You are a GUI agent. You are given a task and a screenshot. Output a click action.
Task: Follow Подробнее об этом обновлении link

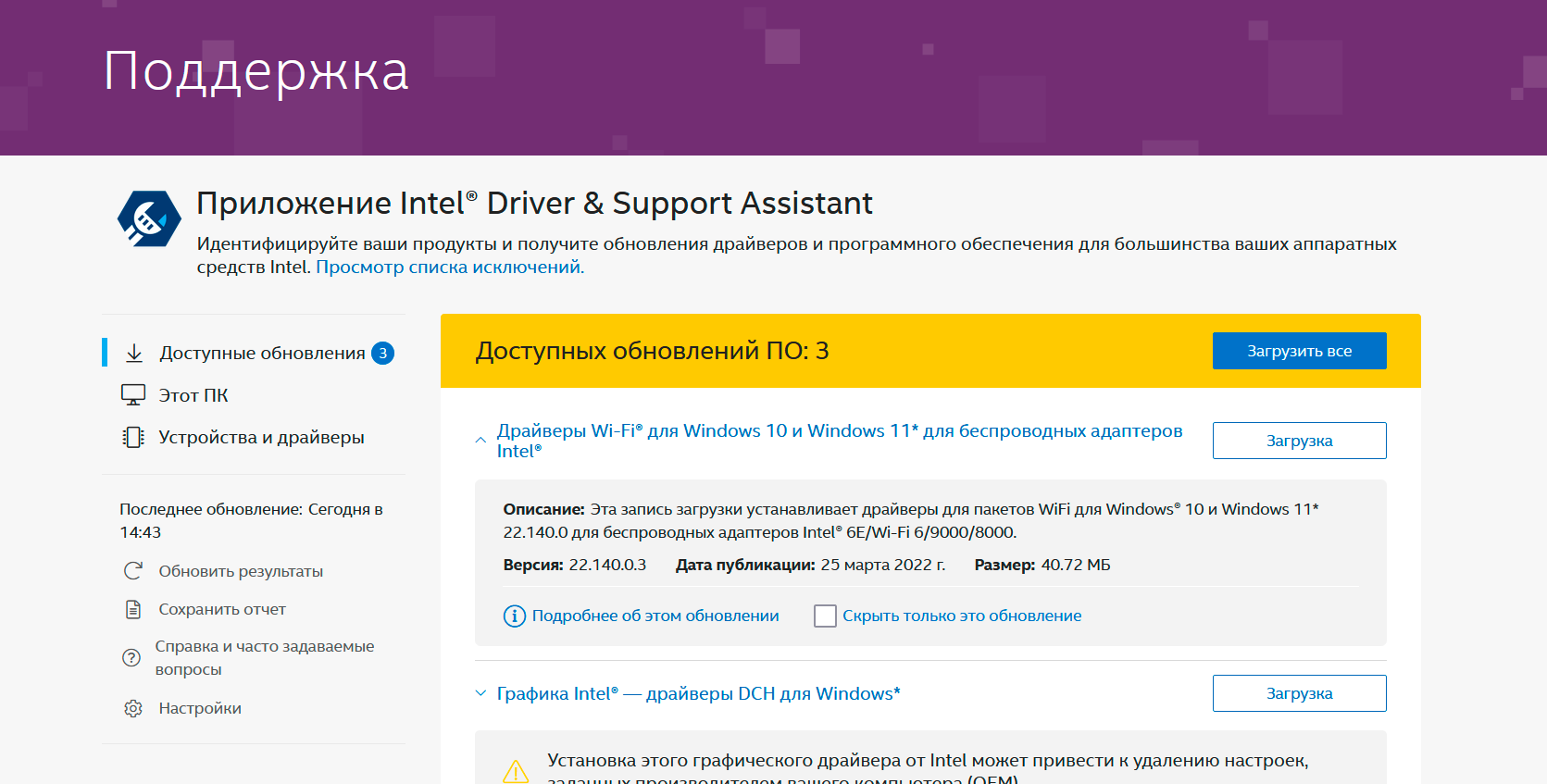point(655,616)
